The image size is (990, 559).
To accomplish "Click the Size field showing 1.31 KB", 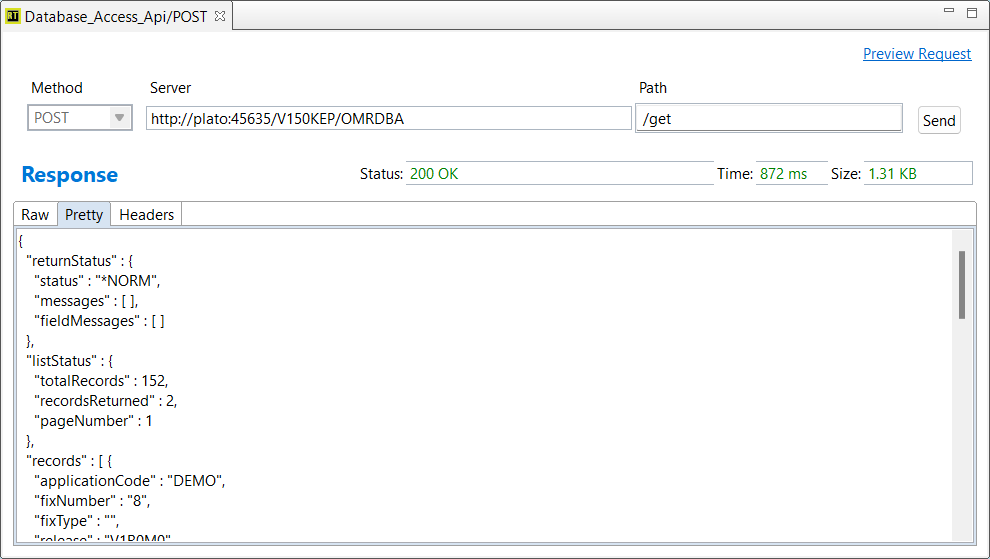I will (917, 174).
